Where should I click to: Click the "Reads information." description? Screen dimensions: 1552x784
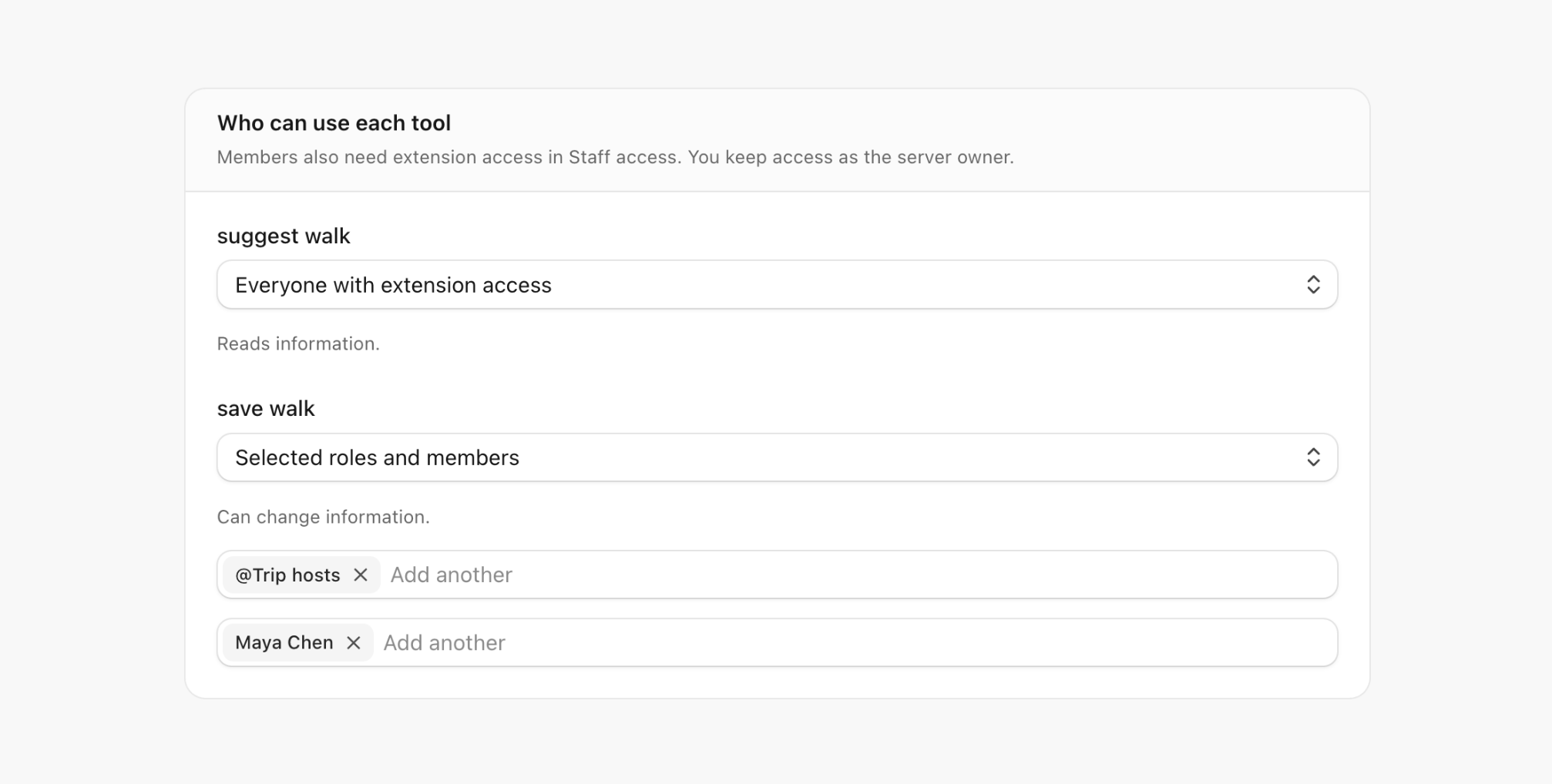click(298, 343)
